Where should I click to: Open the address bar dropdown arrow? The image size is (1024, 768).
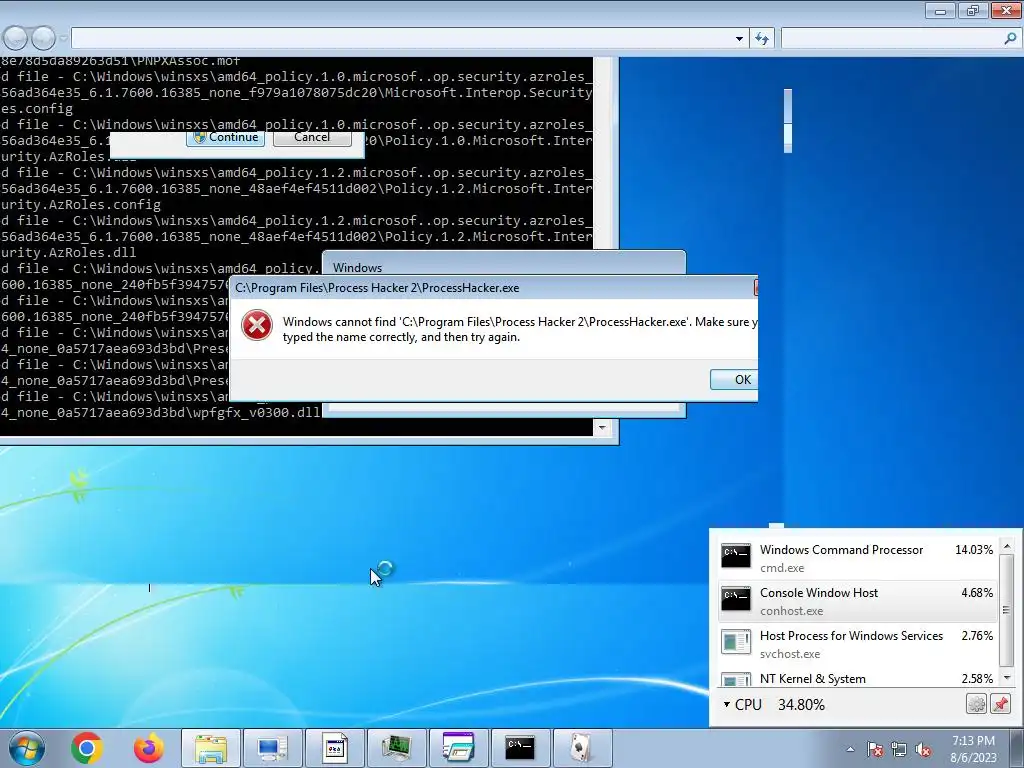tap(739, 39)
